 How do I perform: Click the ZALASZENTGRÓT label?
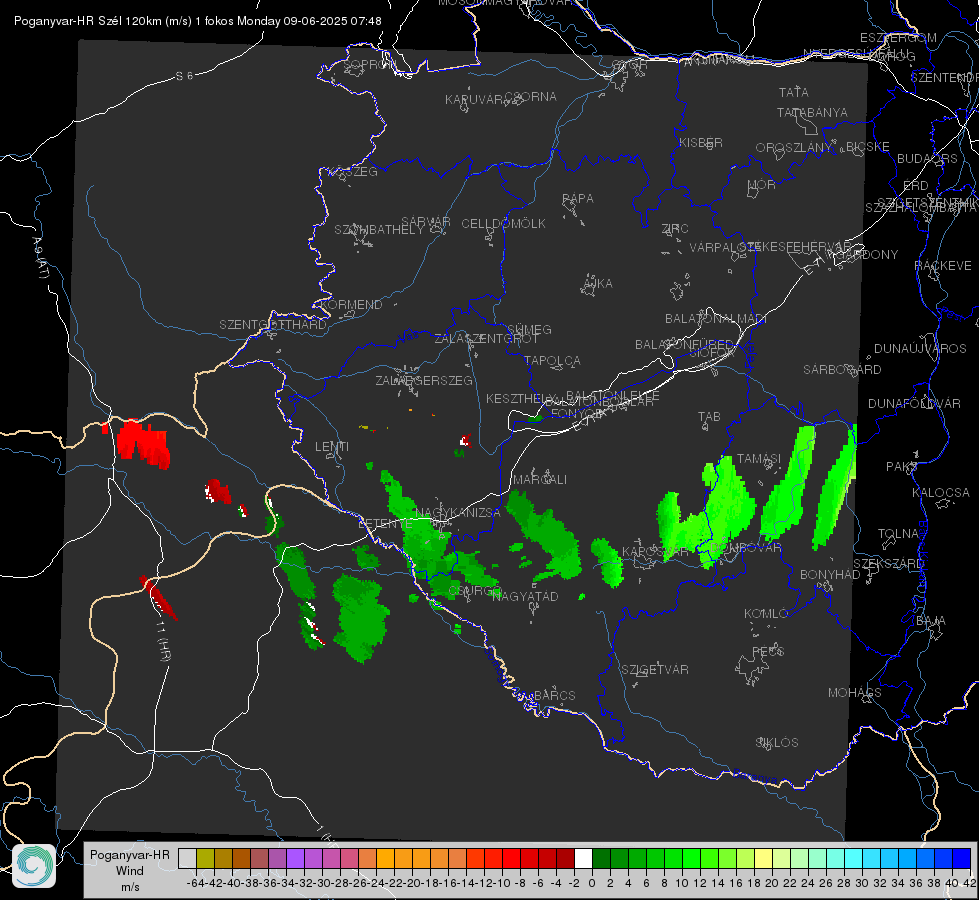click(486, 339)
